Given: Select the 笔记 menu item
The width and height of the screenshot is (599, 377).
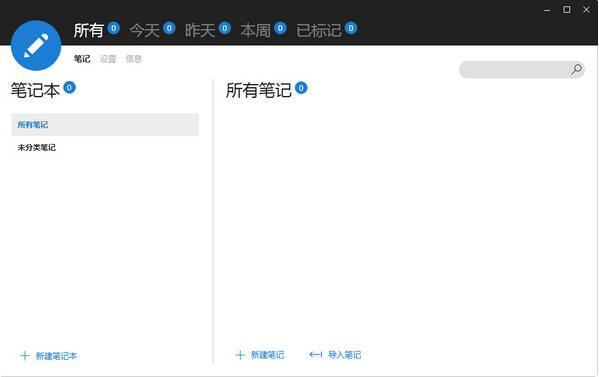Looking at the screenshot, I should pos(82,59).
